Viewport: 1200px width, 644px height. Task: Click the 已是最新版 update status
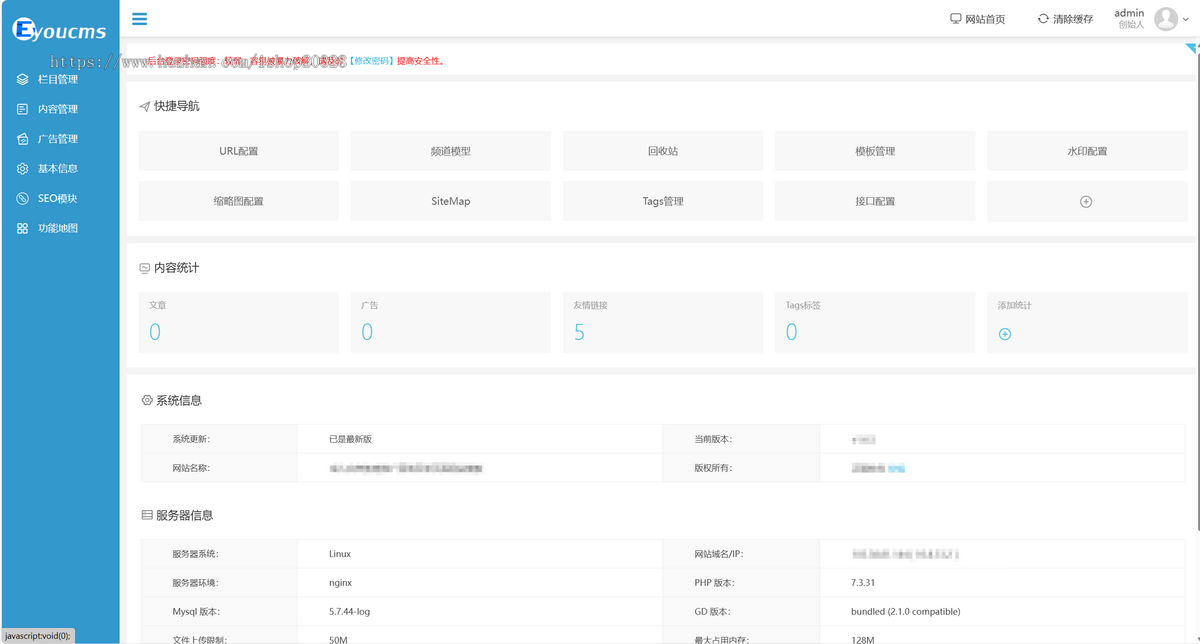point(350,439)
